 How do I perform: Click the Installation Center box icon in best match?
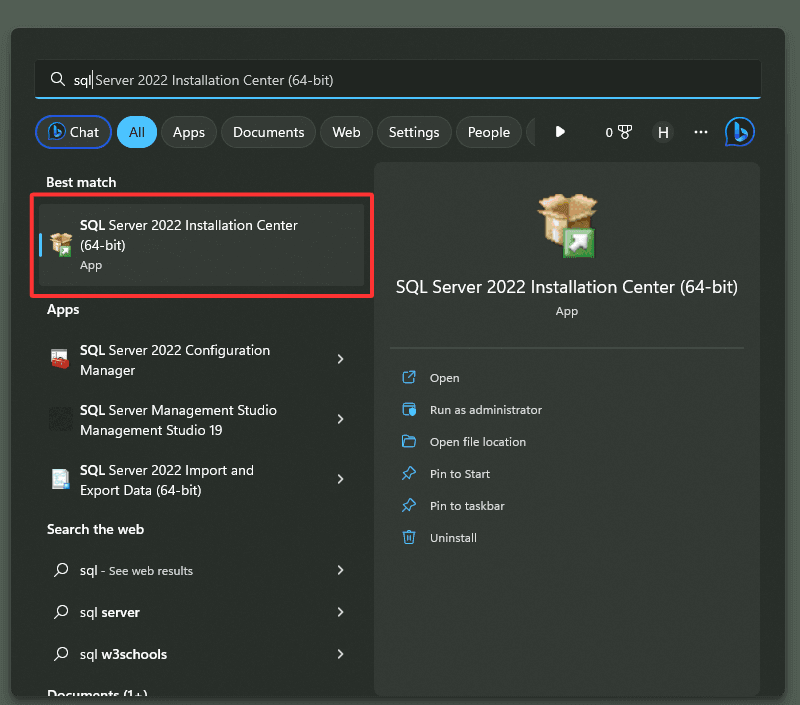[61, 244]
